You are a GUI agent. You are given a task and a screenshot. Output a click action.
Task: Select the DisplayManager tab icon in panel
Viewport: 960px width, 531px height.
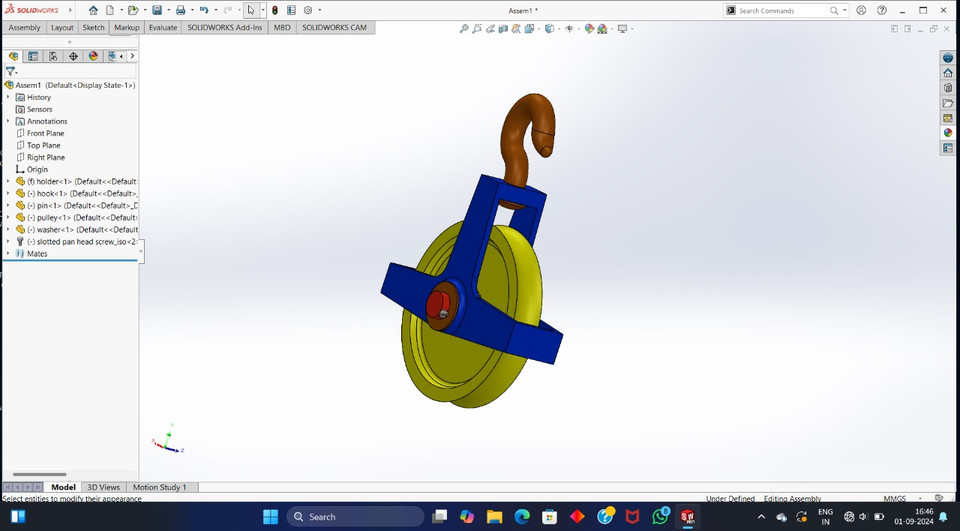[x=93, y=56]
